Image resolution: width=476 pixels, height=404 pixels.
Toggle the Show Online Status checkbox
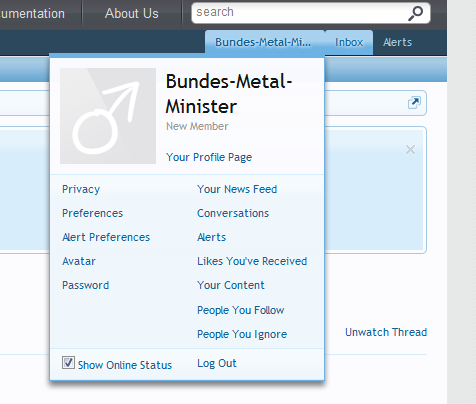[x=68, y=363]
